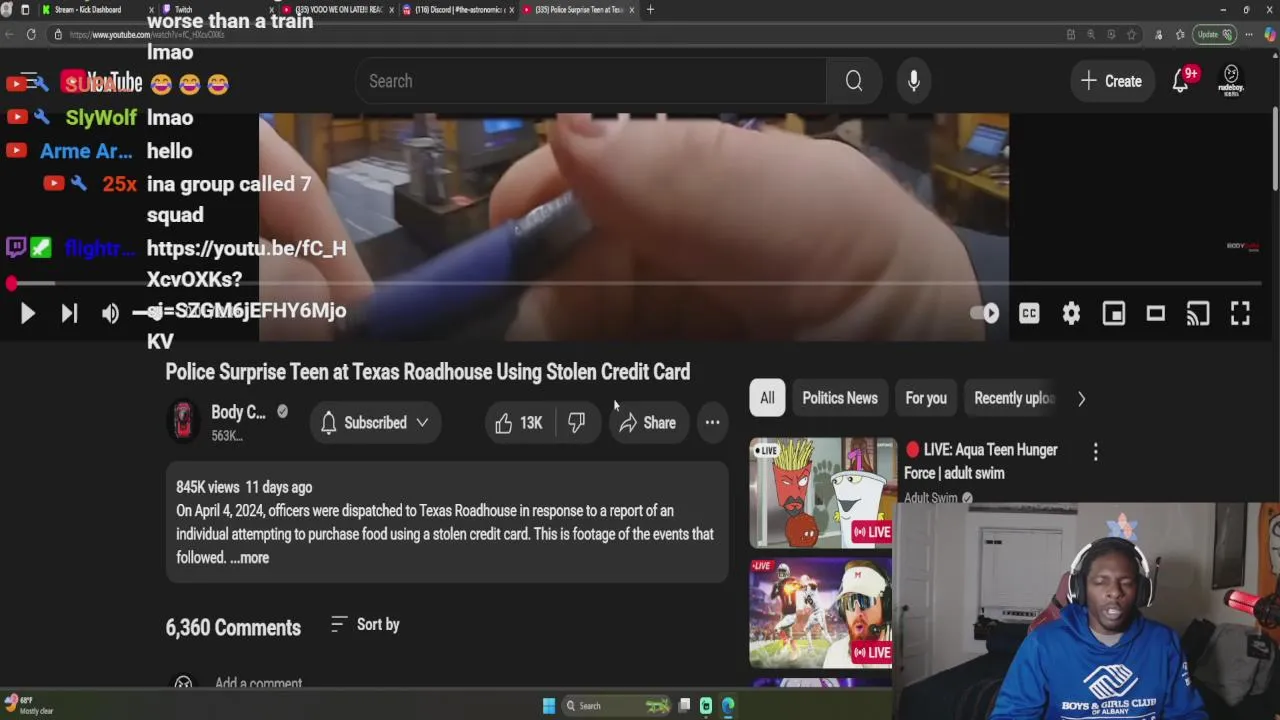Open the notifications bell
This screenshot has width=1280, height=720.
[x=1181, y=82]
